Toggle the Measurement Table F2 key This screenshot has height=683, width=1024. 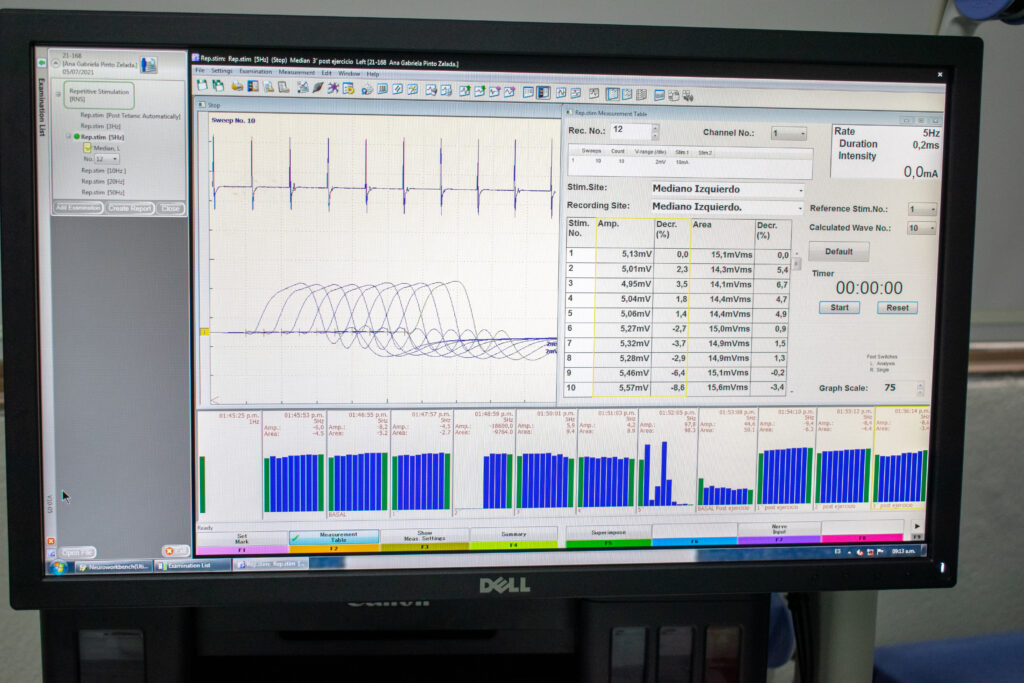[x=334, y=539]
